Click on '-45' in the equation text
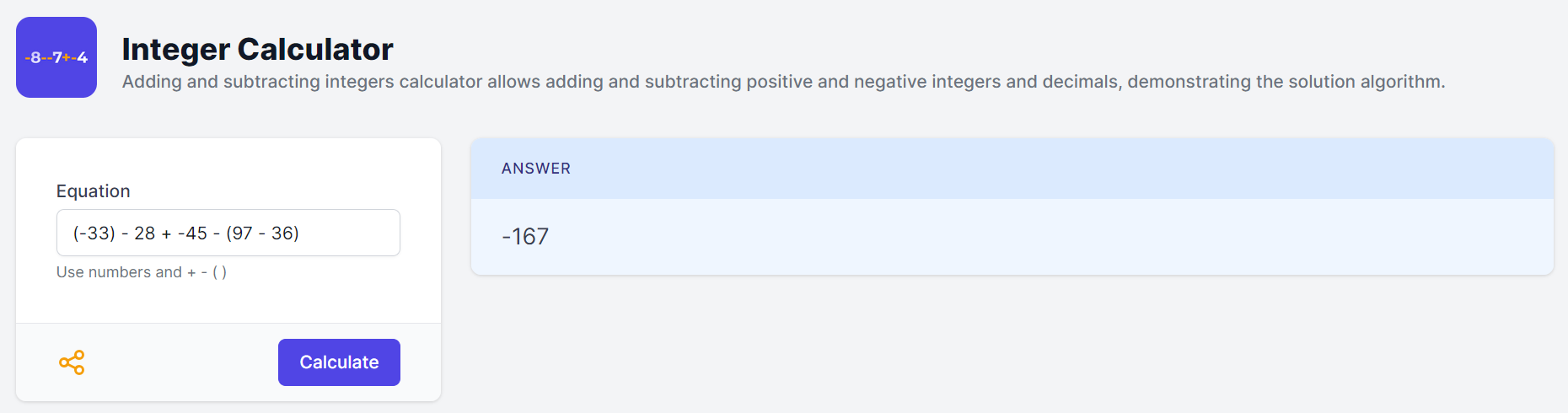The height and width of the screenshot is (413, 1568). click(x=192, y=233)
